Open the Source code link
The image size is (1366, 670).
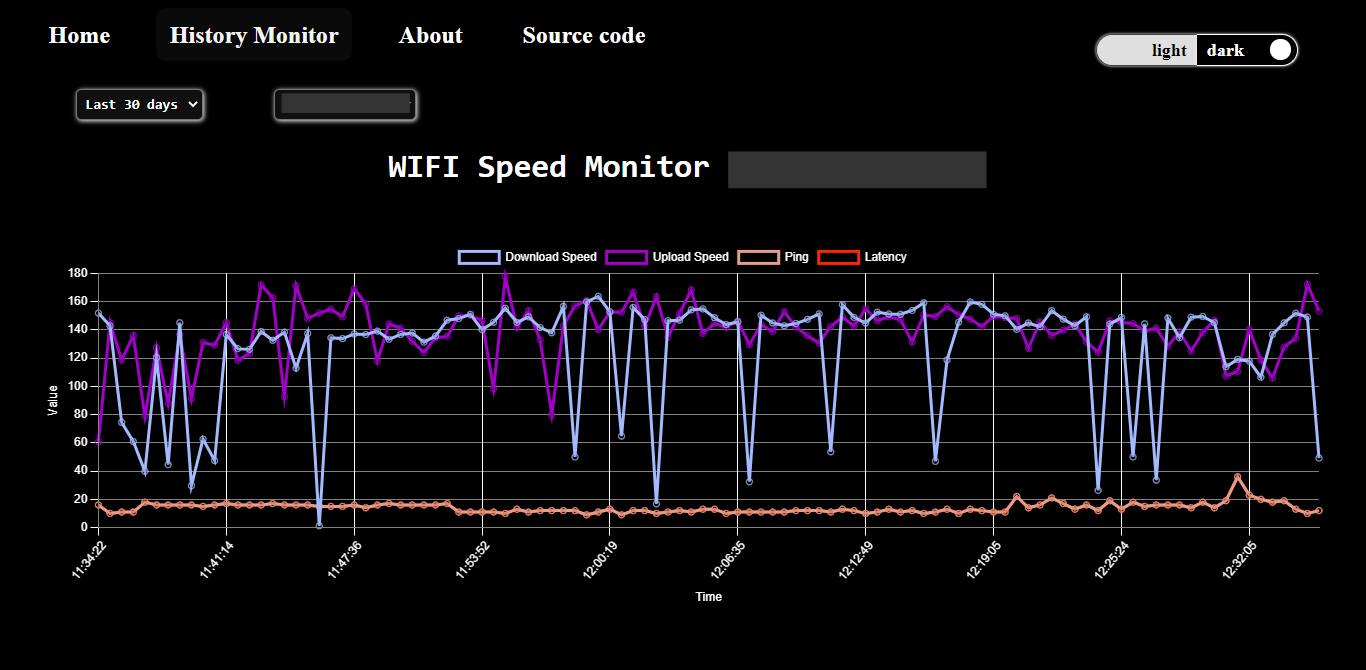coord(583,35)
